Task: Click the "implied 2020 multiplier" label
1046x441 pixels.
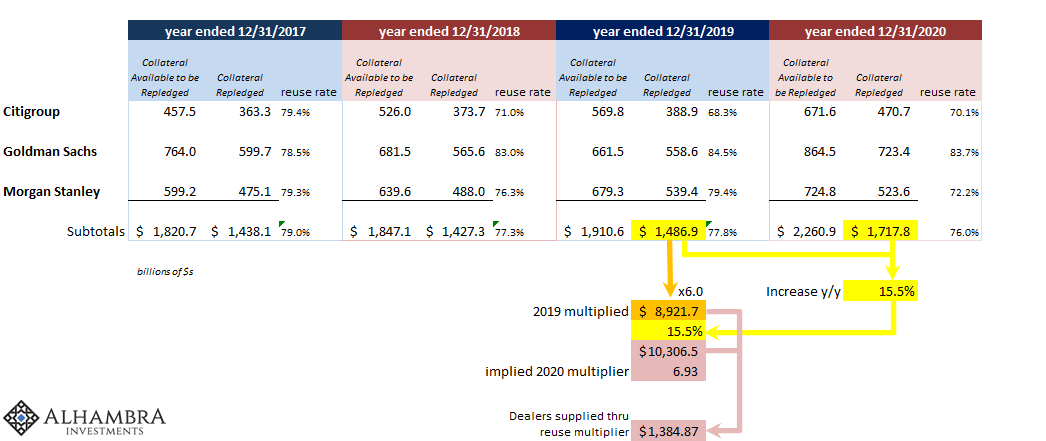Action: [x=557, y=372]
